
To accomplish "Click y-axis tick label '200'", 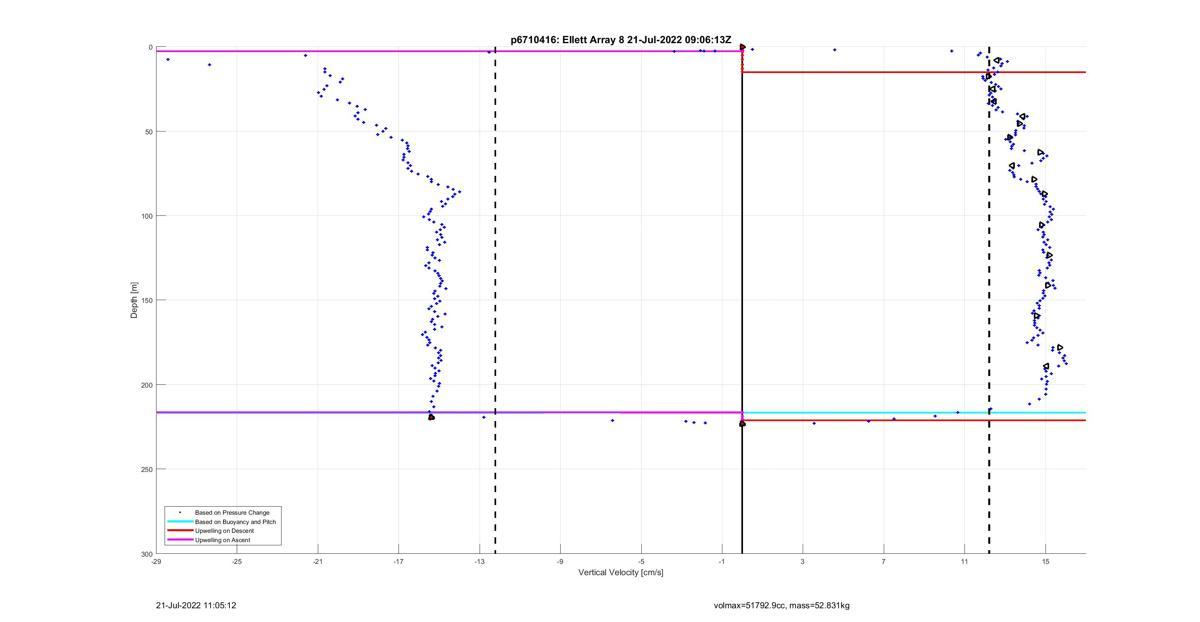I will (x=146, y=385).
